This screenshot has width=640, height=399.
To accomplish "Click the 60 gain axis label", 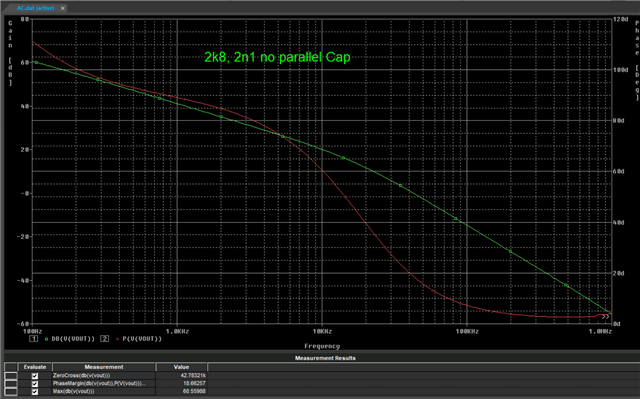I will [24, 62].
